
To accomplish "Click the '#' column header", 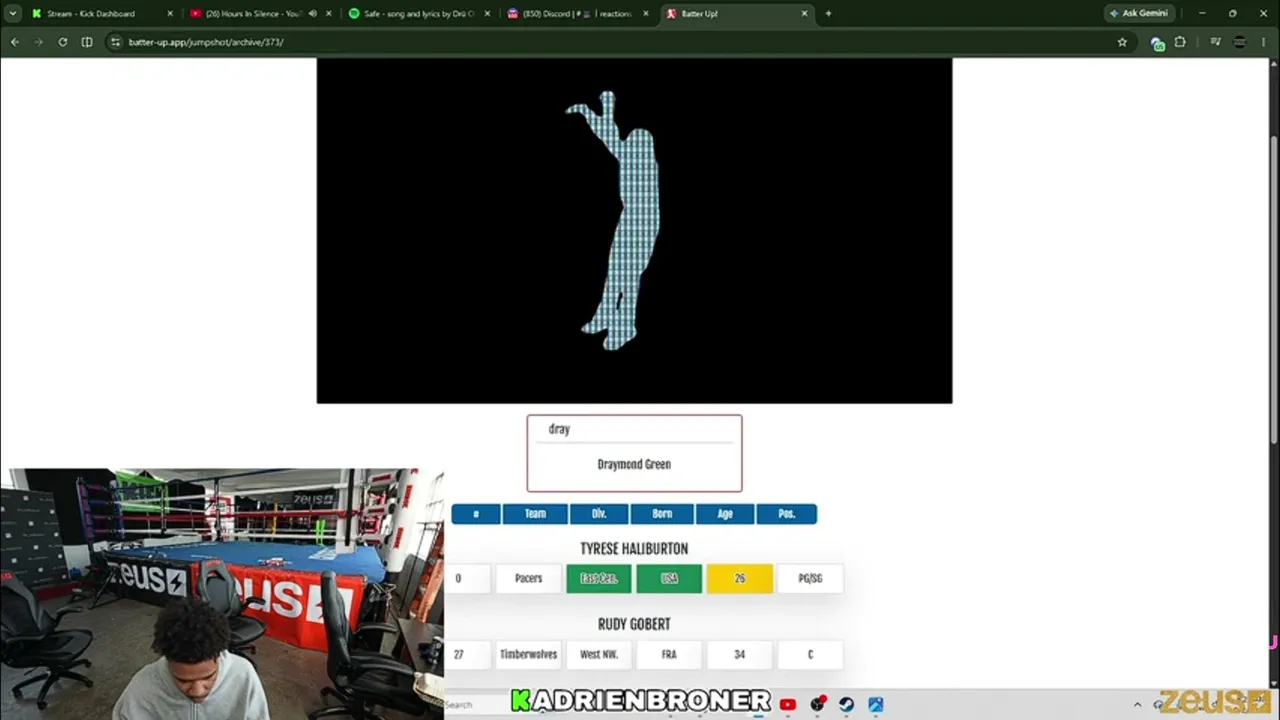I will pos(476,514).
